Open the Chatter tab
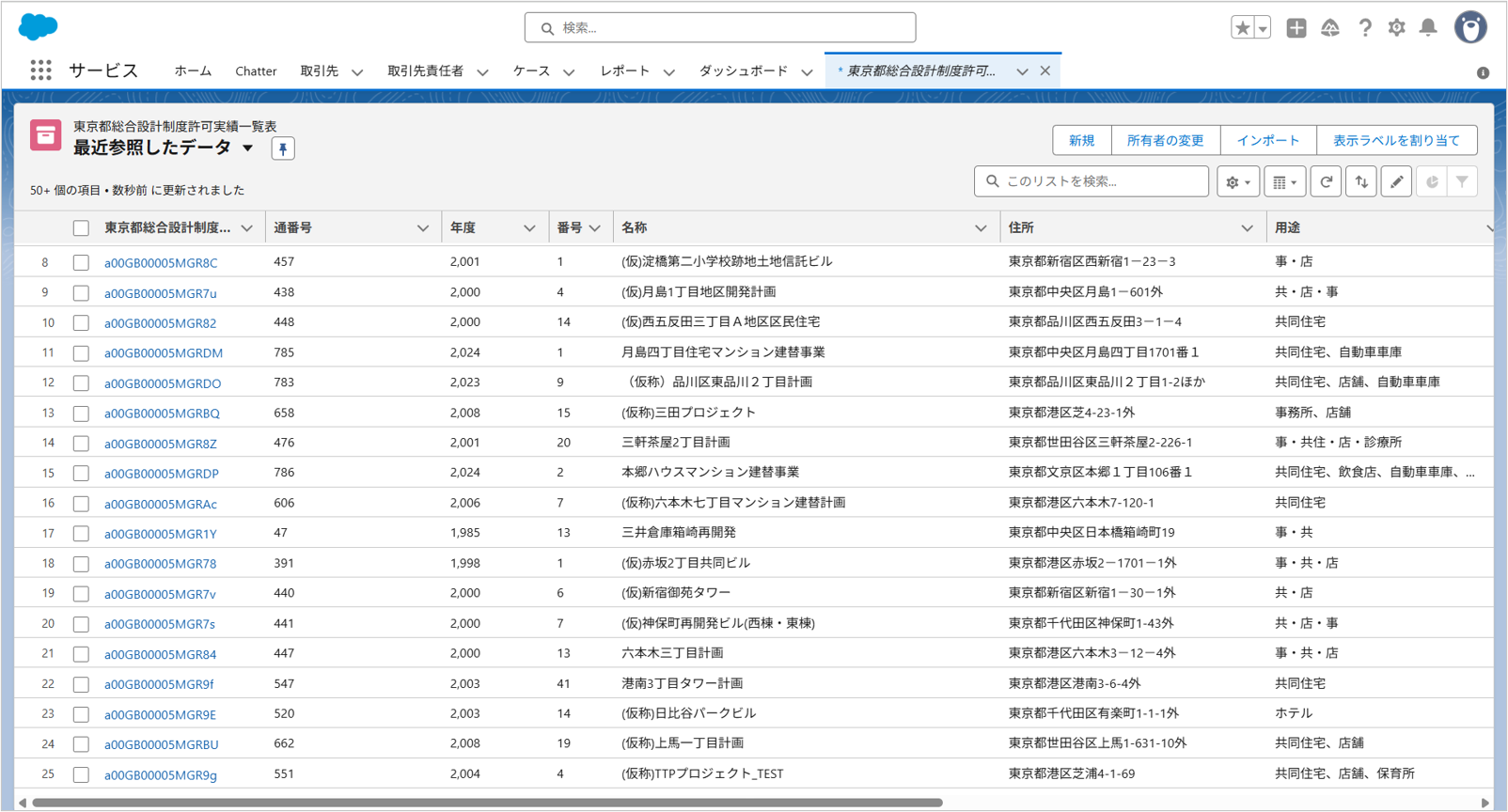The height and width of the screenshot is (812, 1508). [256, 71]
